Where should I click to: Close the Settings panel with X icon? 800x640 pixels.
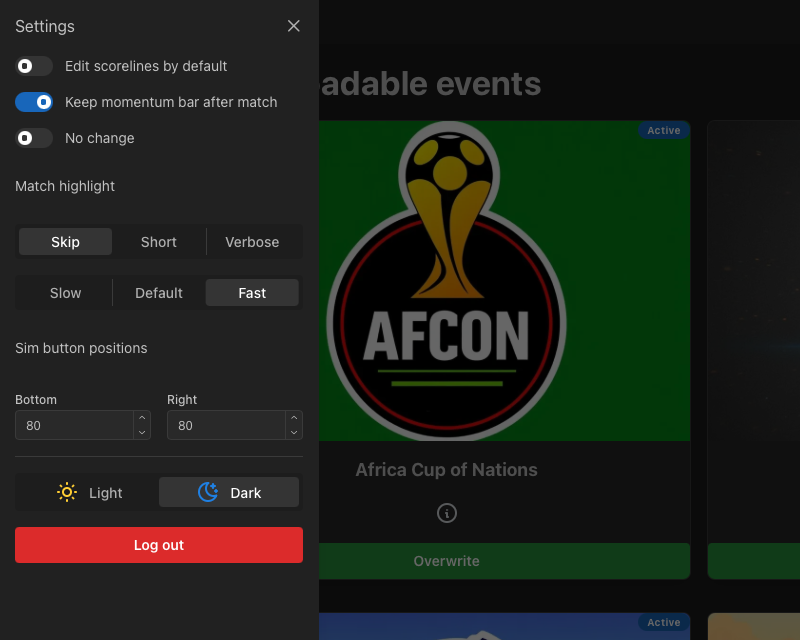[x=293, y=26]
